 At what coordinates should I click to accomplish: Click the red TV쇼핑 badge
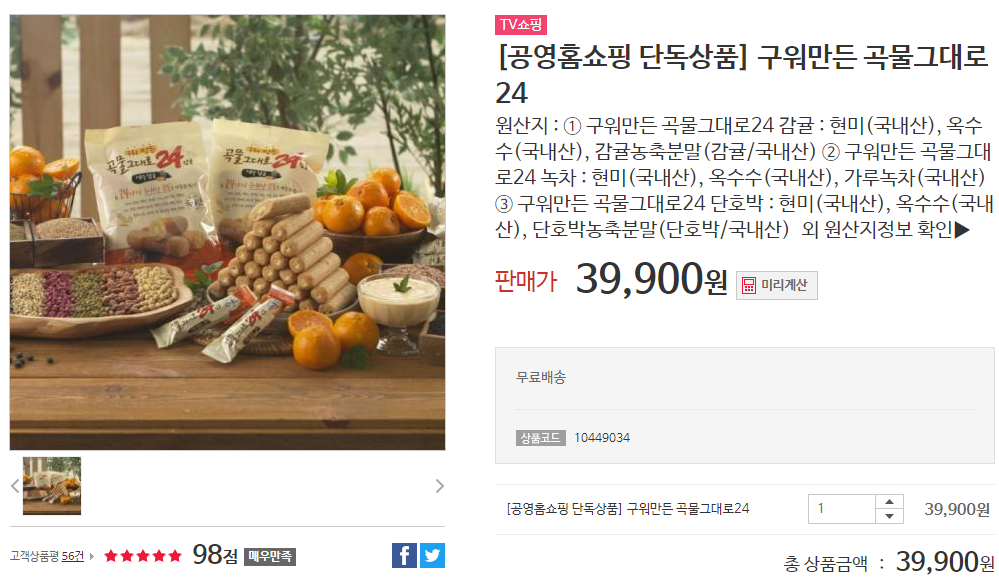(521, 25)
